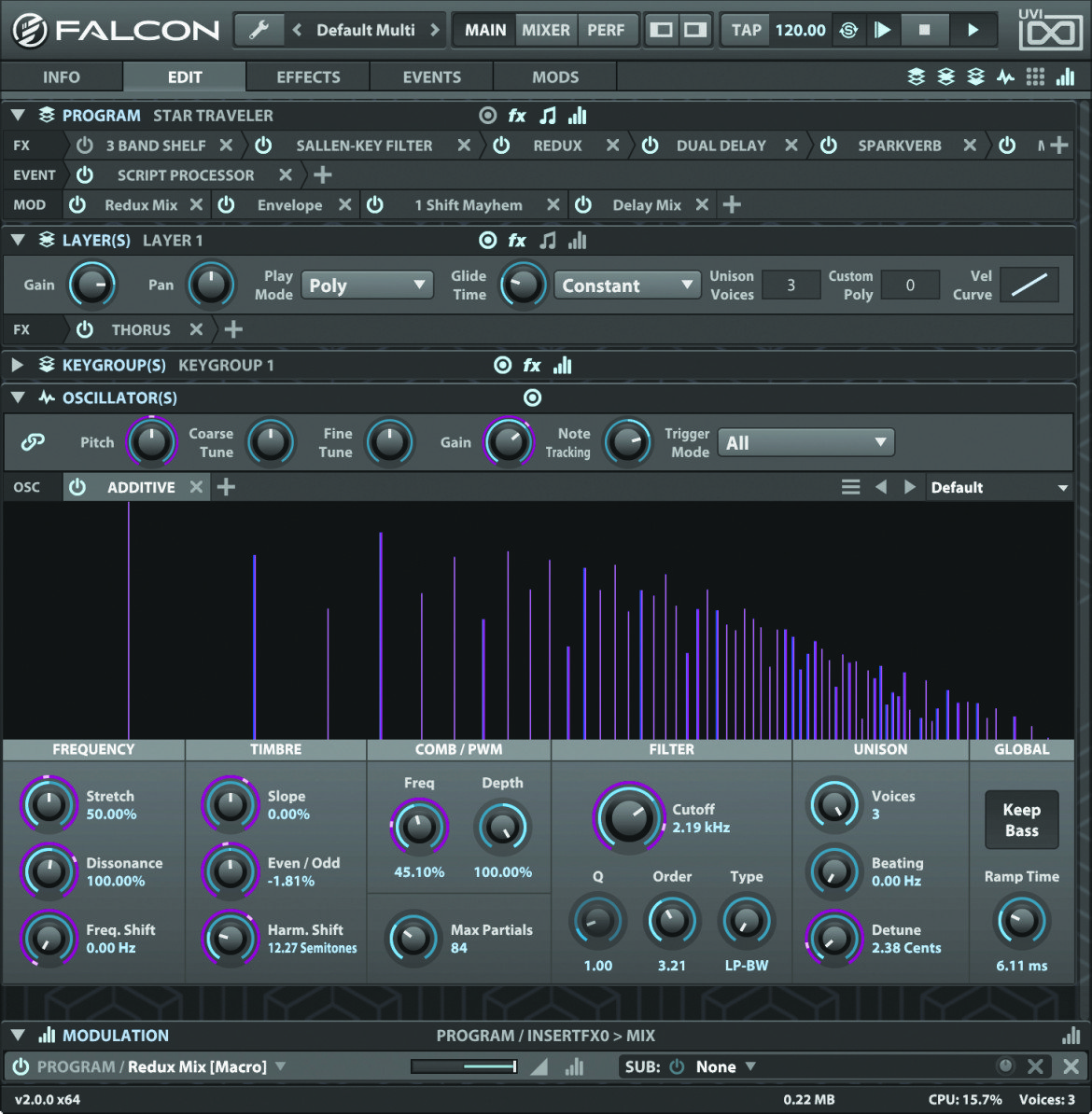The height and width of the screenshot is (1114, 1092).
Task: Click the filter Cutoff knob
Action: point(628,817)
